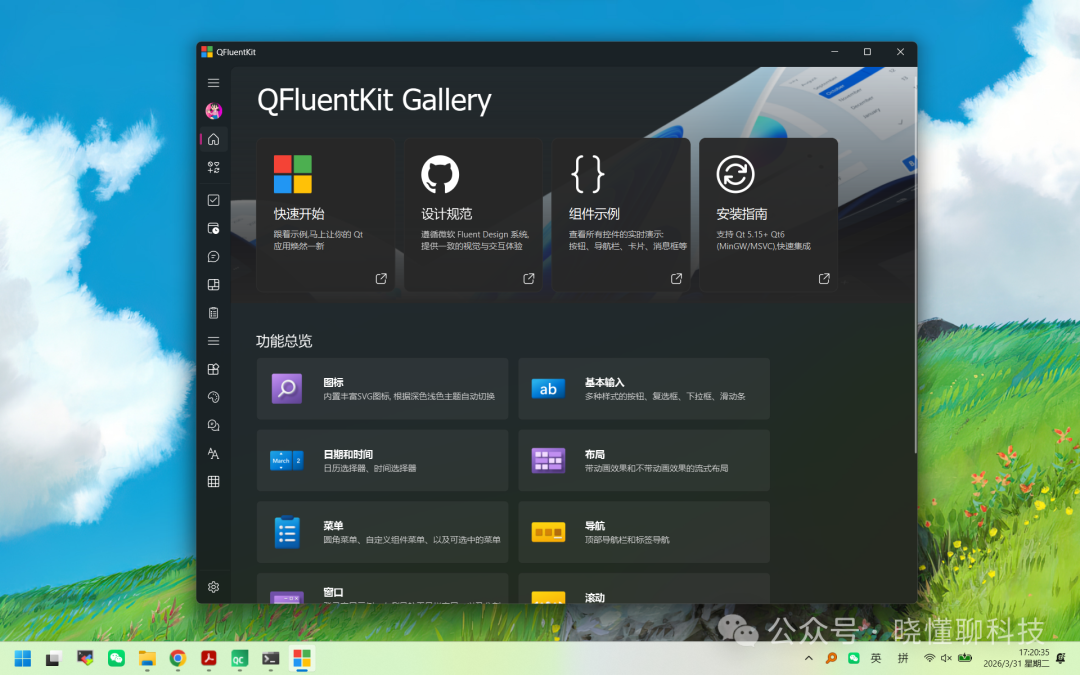
Task: Open the 导航 feature card
Action: coord(644,532)
